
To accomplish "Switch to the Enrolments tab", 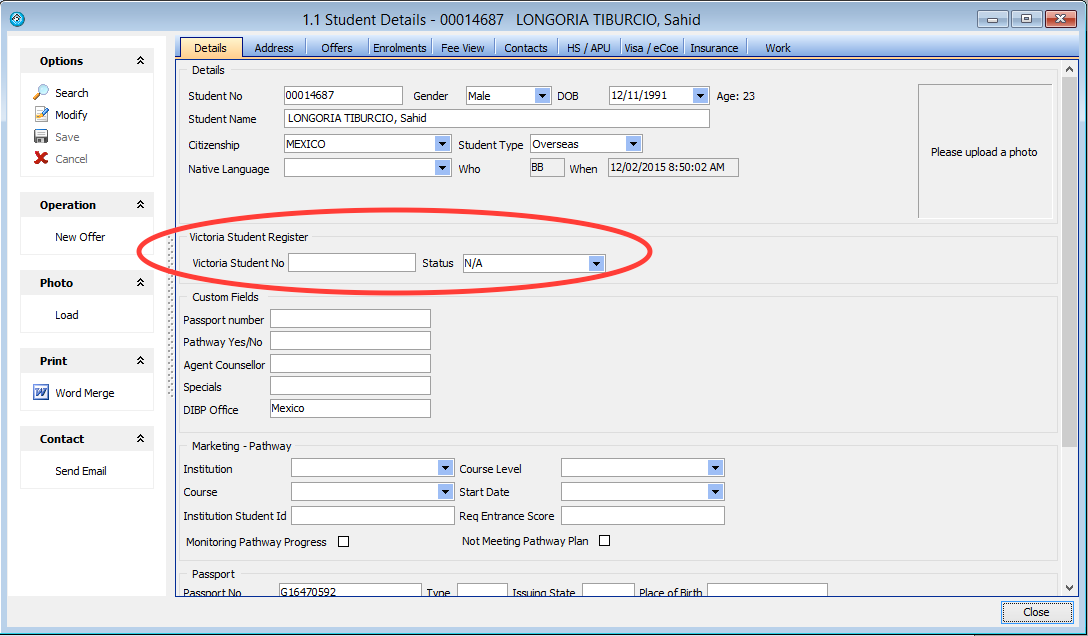I will (x=400, y=48).
